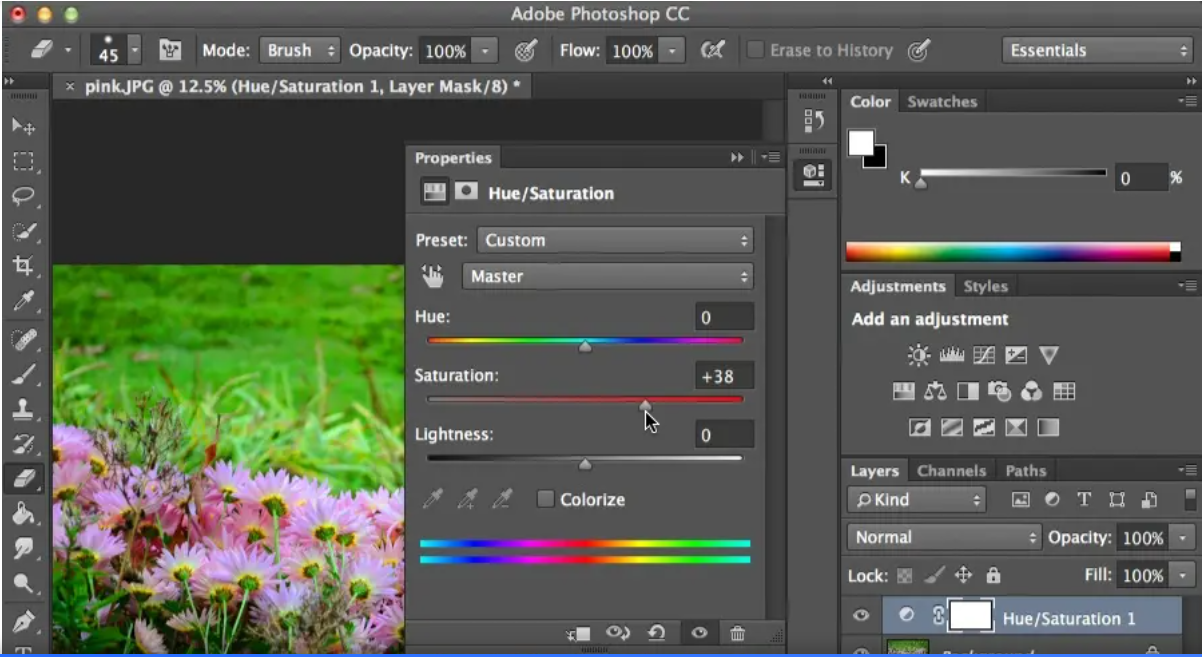Enable the Erase to History checkbox
The height and width of the screenshot is (657, 1202).
[x=756, y=50]
